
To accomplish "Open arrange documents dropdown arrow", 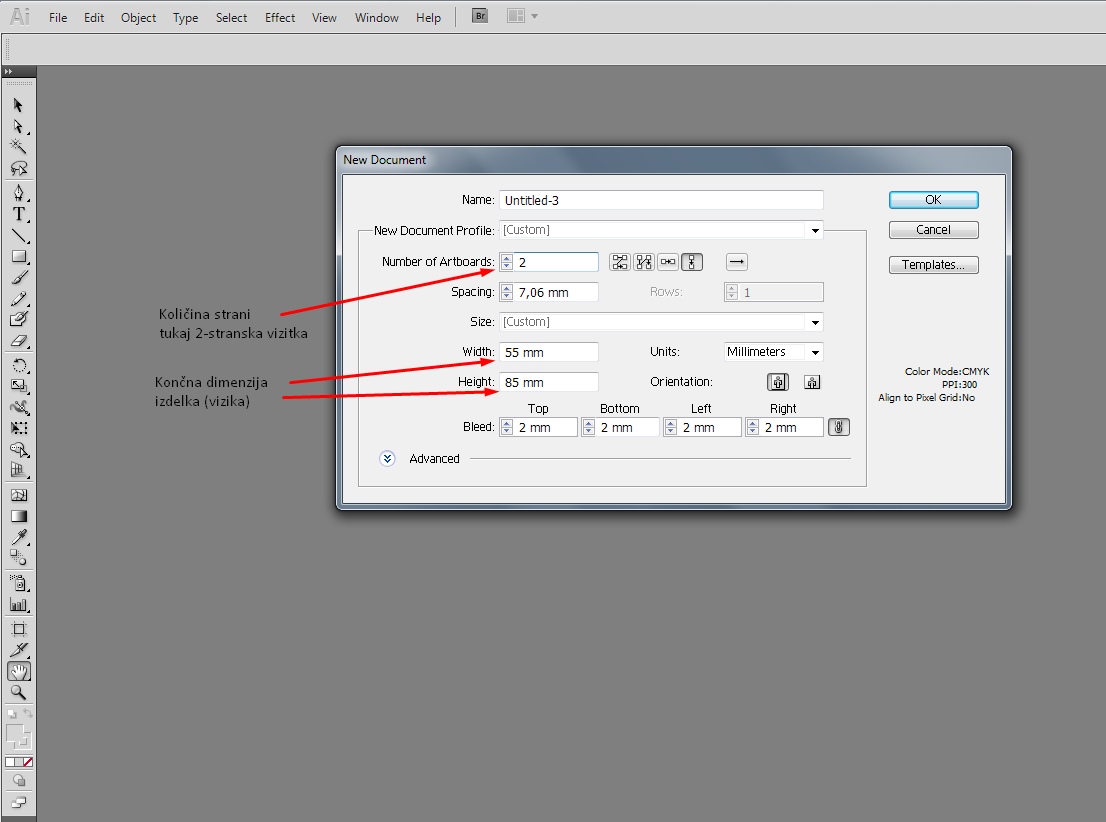I will coord(534,16).
